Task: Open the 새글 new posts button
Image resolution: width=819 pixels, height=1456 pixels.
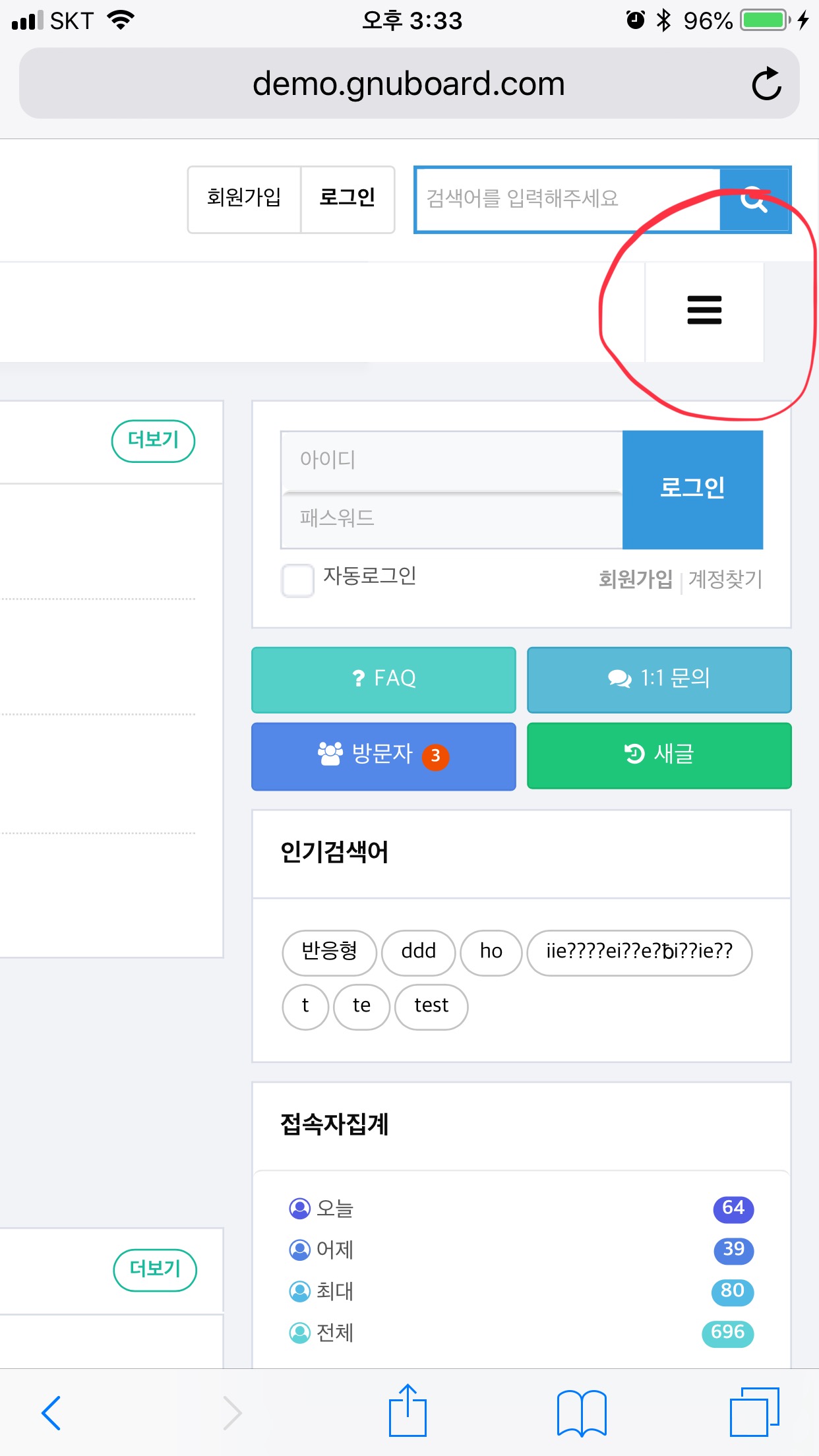Action: 659,755
